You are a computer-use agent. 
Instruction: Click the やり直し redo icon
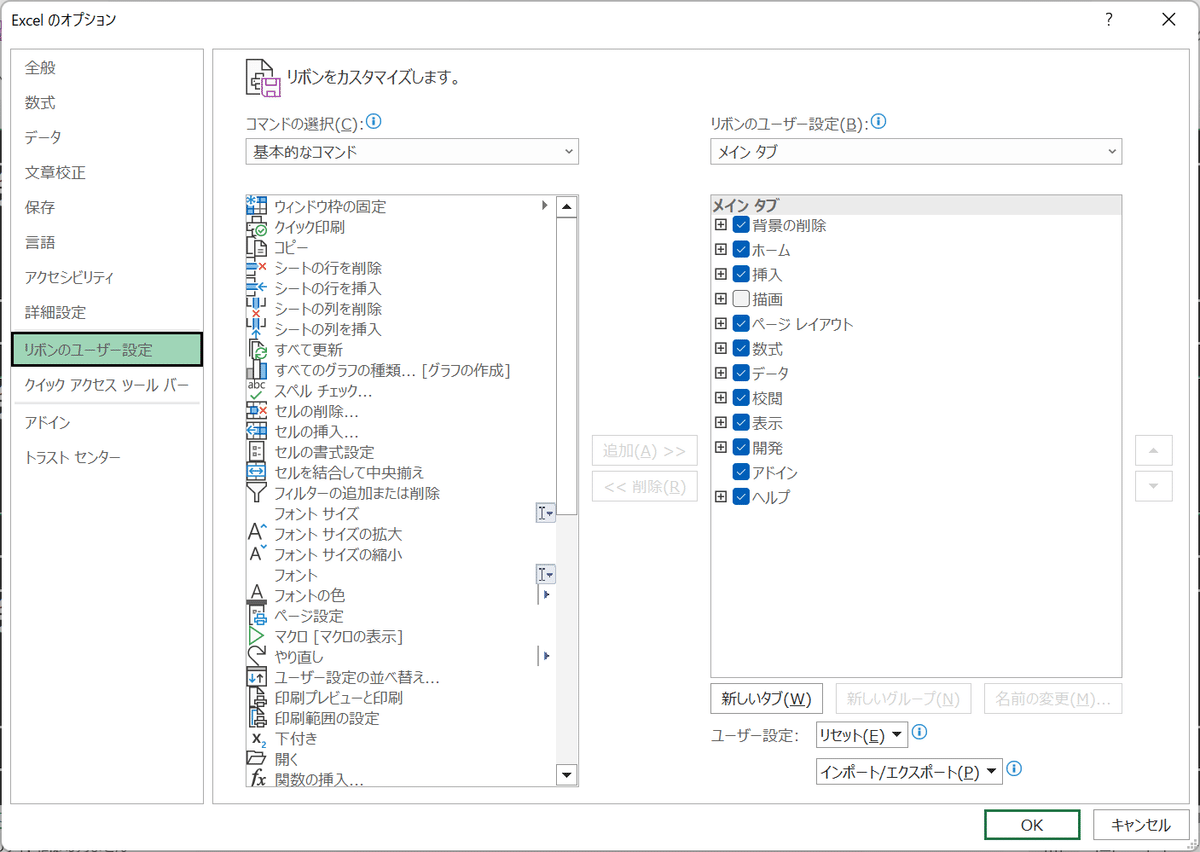[256, 657]
